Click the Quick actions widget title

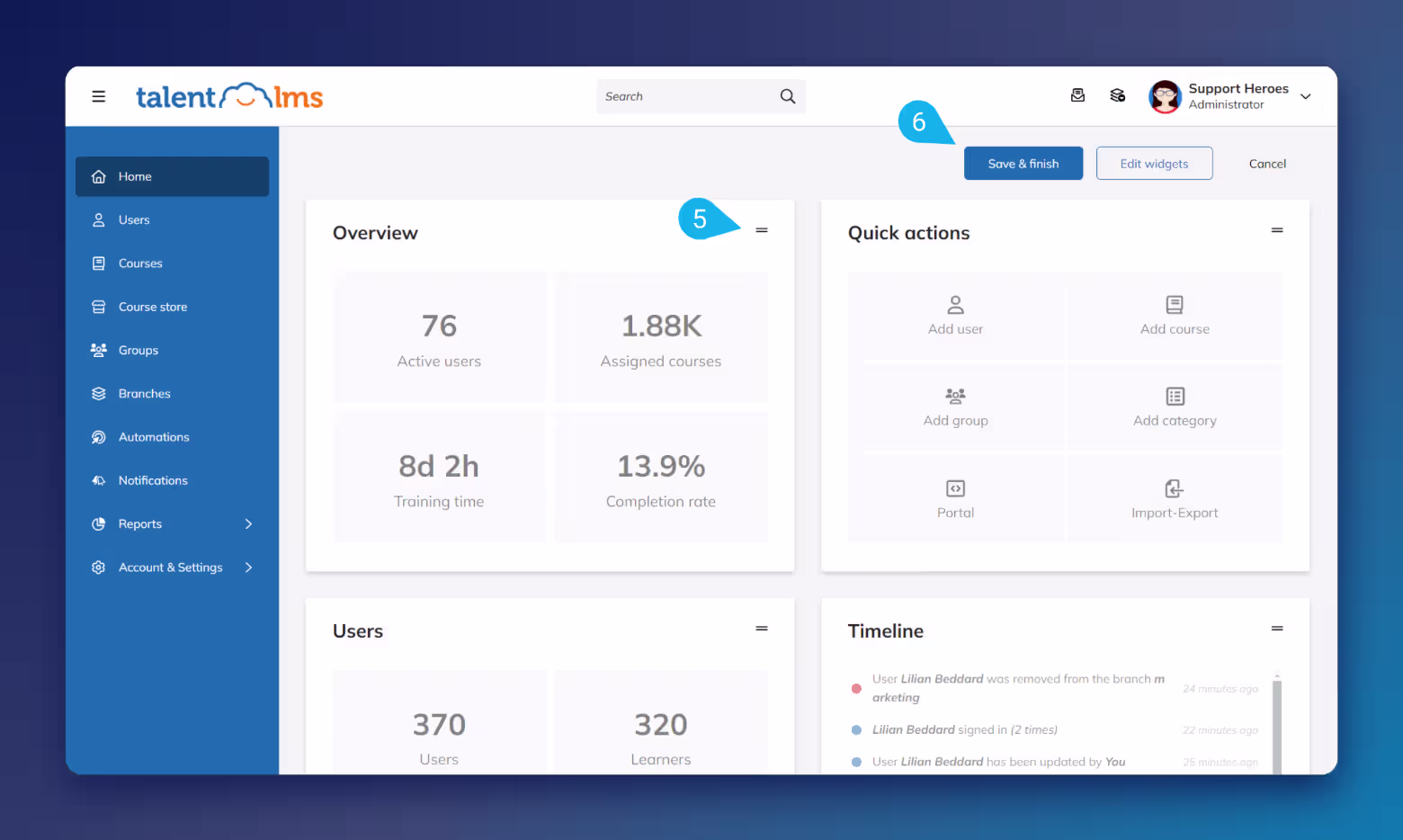(x=908, y=233)
